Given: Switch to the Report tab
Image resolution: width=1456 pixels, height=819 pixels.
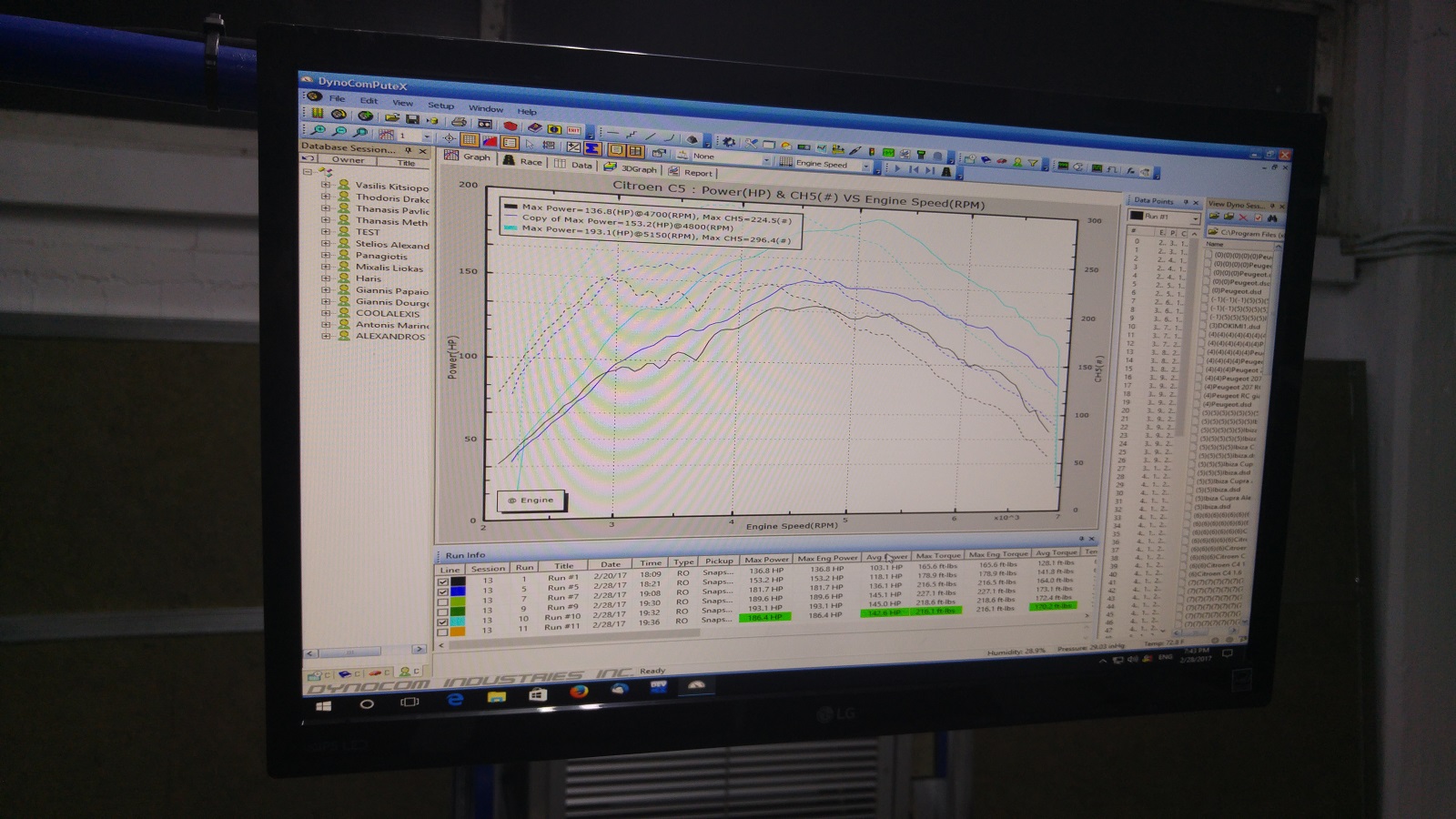Looking at the screenshot, I should [x=691, y=172].
